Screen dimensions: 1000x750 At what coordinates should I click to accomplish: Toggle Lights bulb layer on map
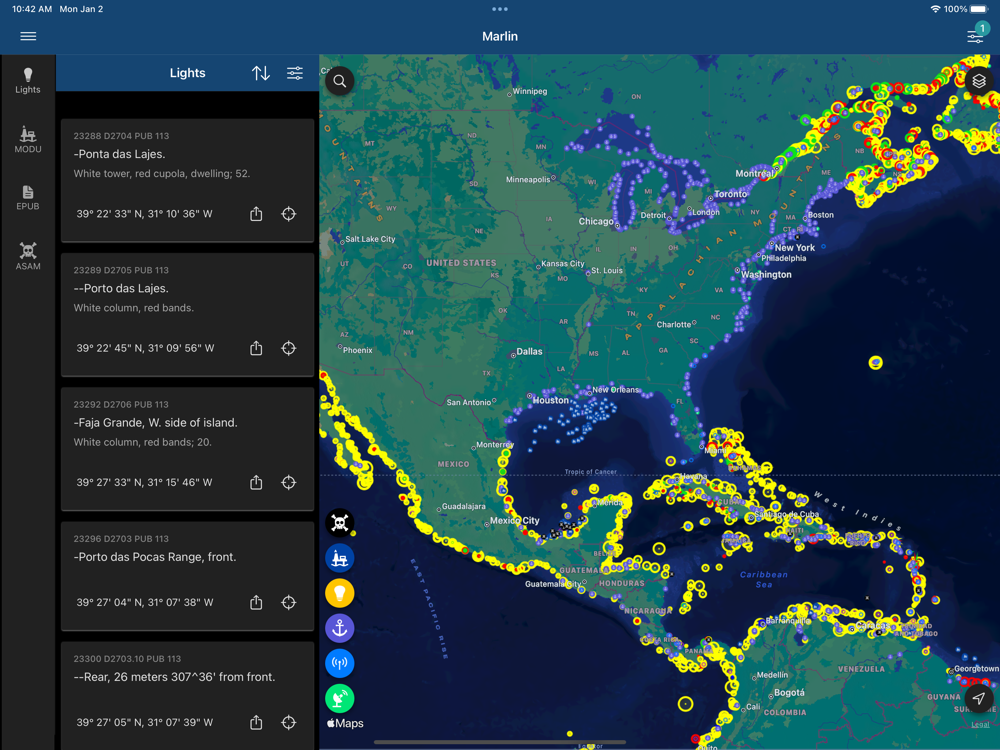click(340, 593)
